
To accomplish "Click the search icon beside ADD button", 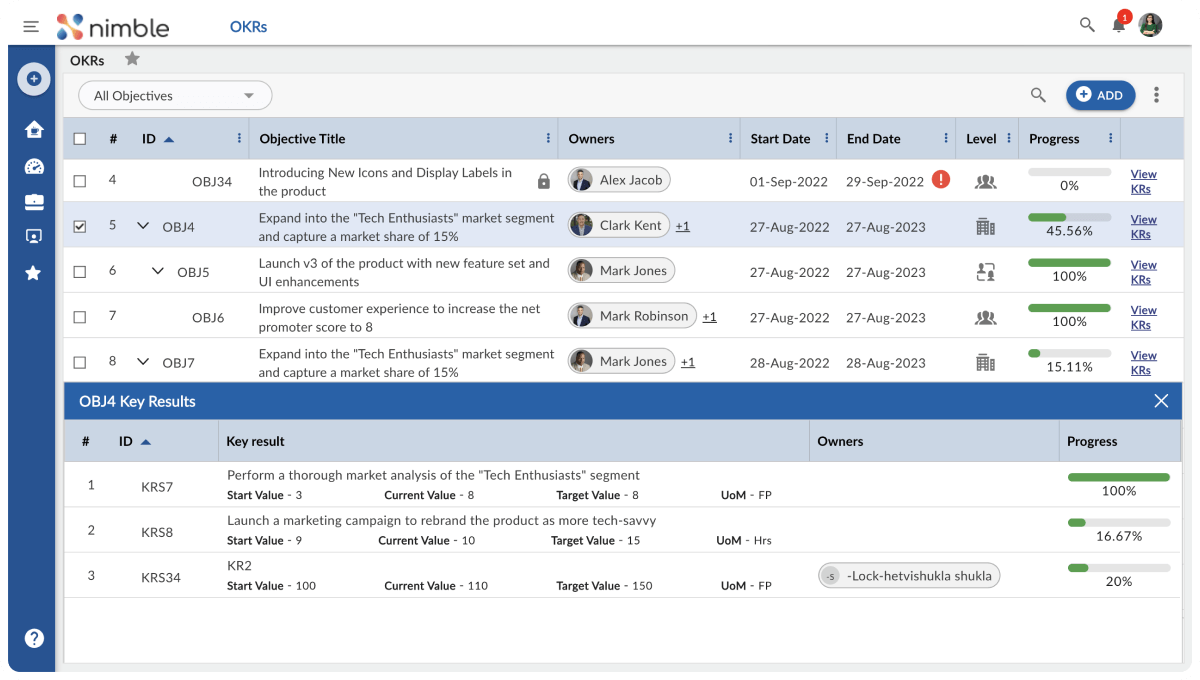I will pyautogui.click(x=1038, y=95).
